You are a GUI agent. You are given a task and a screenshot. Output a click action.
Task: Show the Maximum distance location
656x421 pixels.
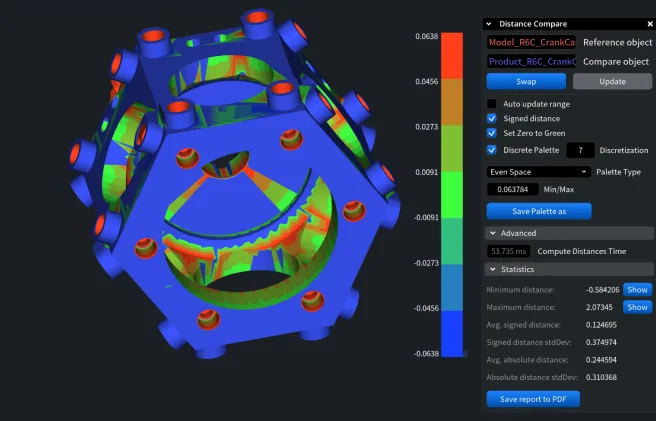(x=637, y=307)
